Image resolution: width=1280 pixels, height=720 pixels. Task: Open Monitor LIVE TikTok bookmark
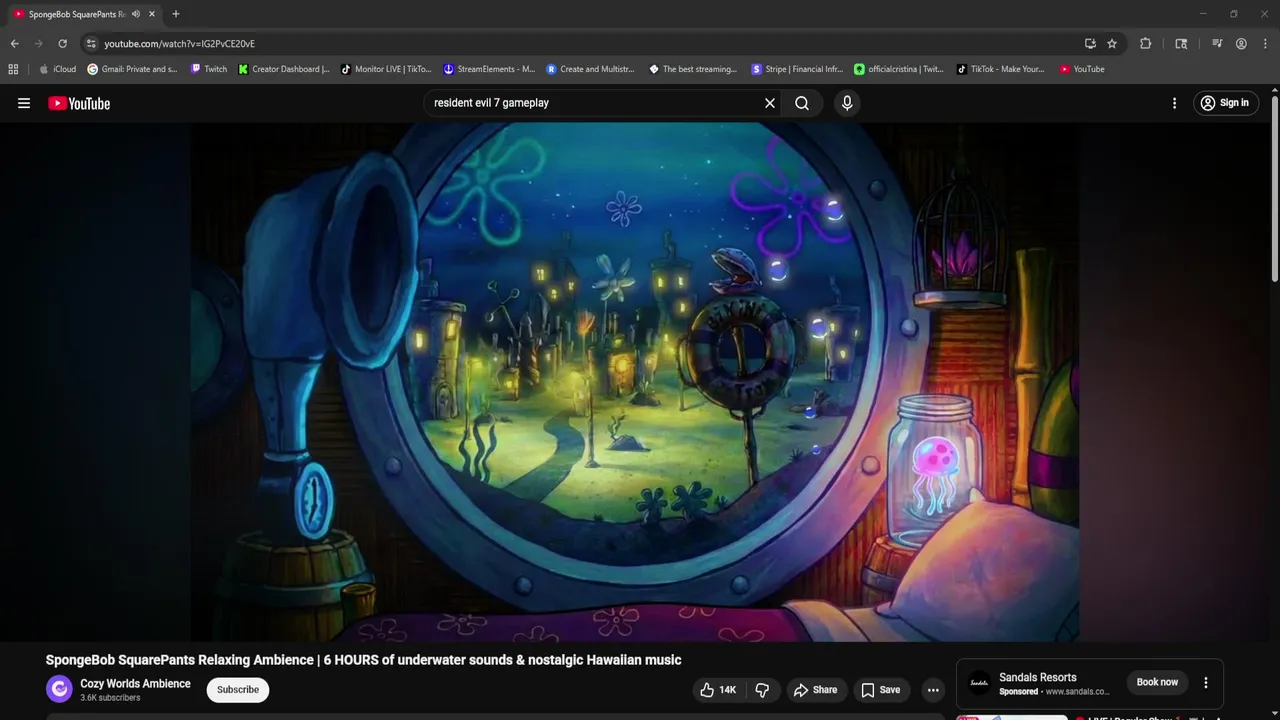[x=386, y=69]
